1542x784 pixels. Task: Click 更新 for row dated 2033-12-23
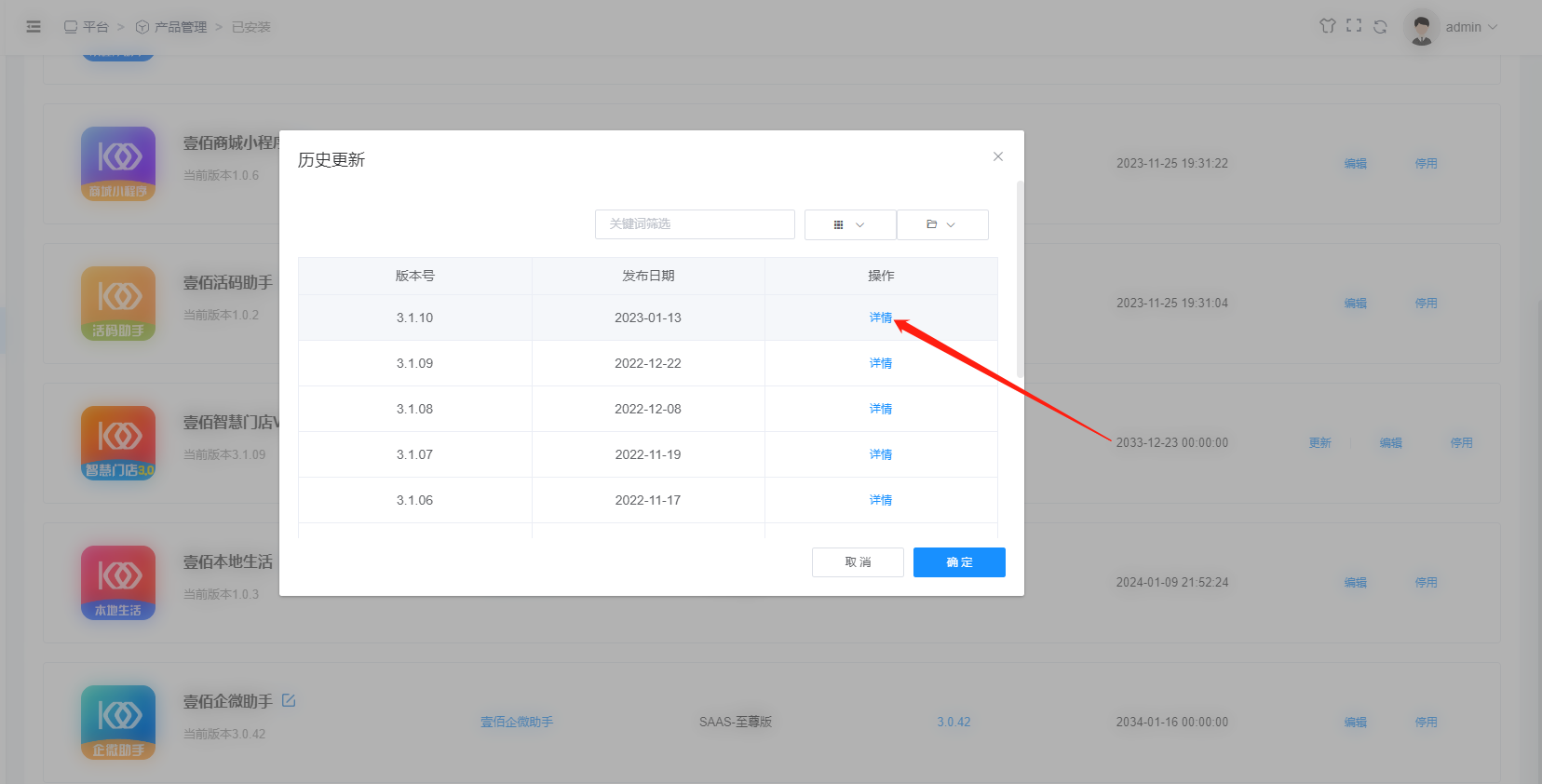[x=1320, y=442]
